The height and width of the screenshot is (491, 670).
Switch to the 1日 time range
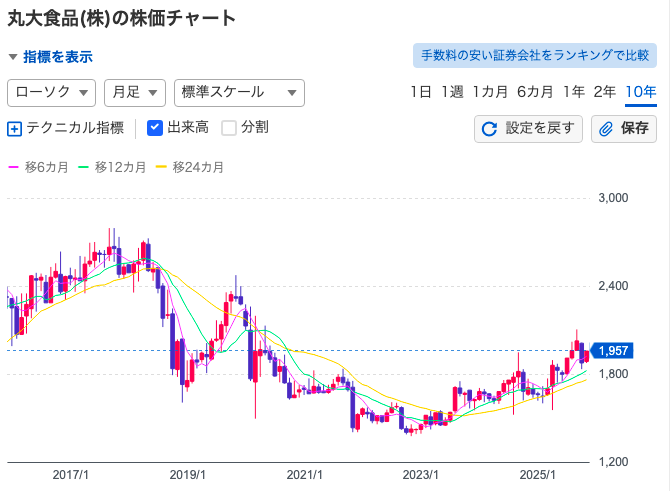coord(421,92)
